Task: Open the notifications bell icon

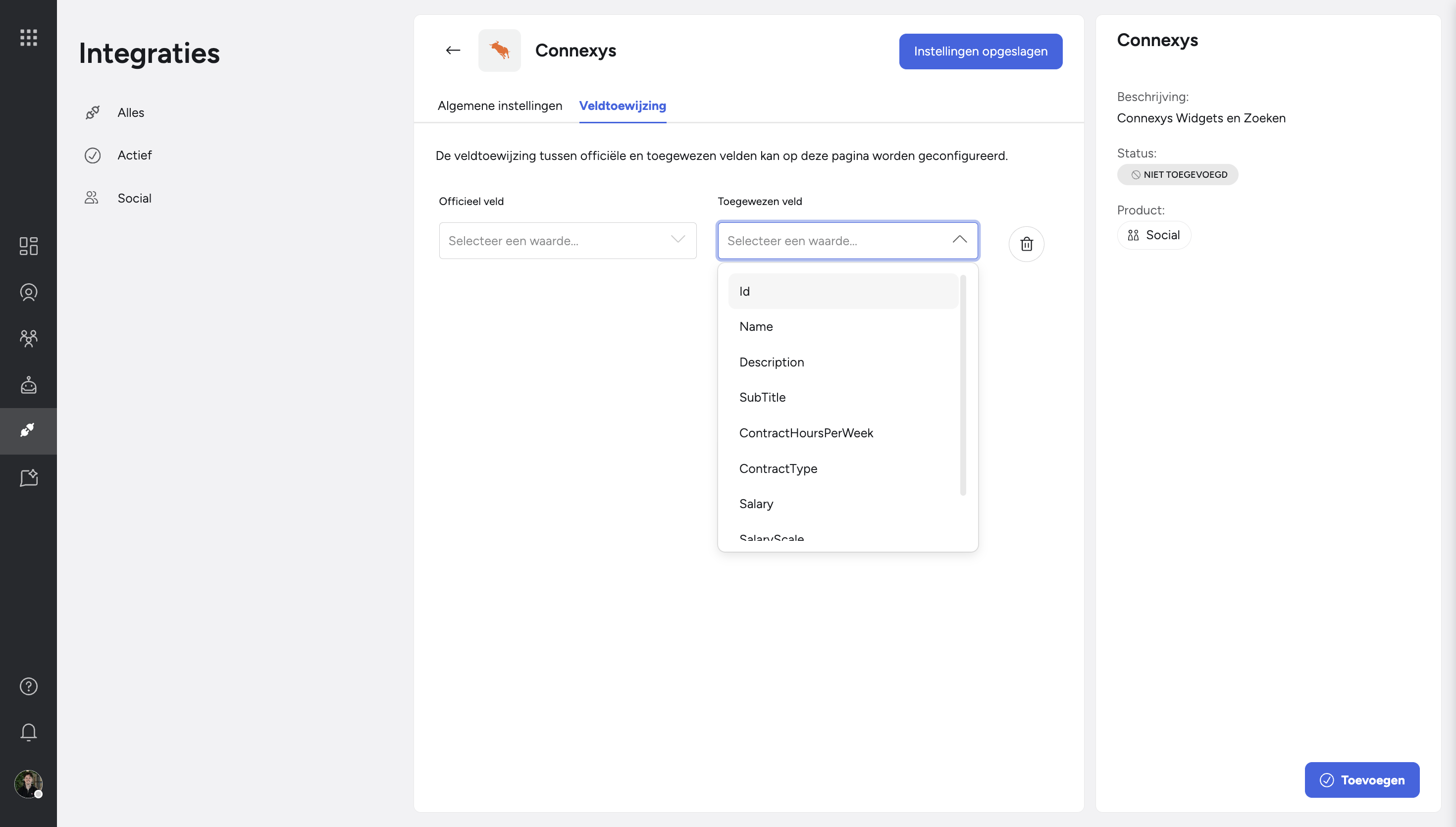Action: (28, 732)
